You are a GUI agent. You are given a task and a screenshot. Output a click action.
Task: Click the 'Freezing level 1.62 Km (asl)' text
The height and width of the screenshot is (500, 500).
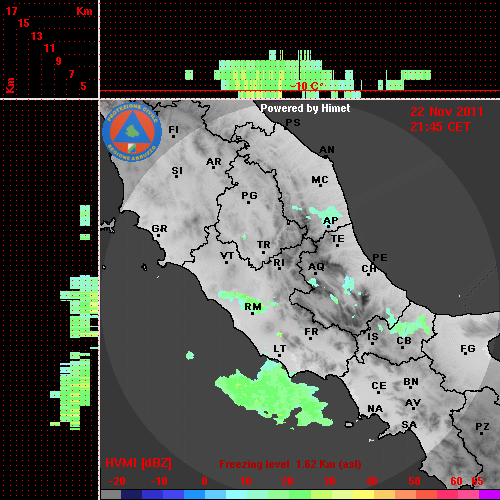tap(290, 464)
